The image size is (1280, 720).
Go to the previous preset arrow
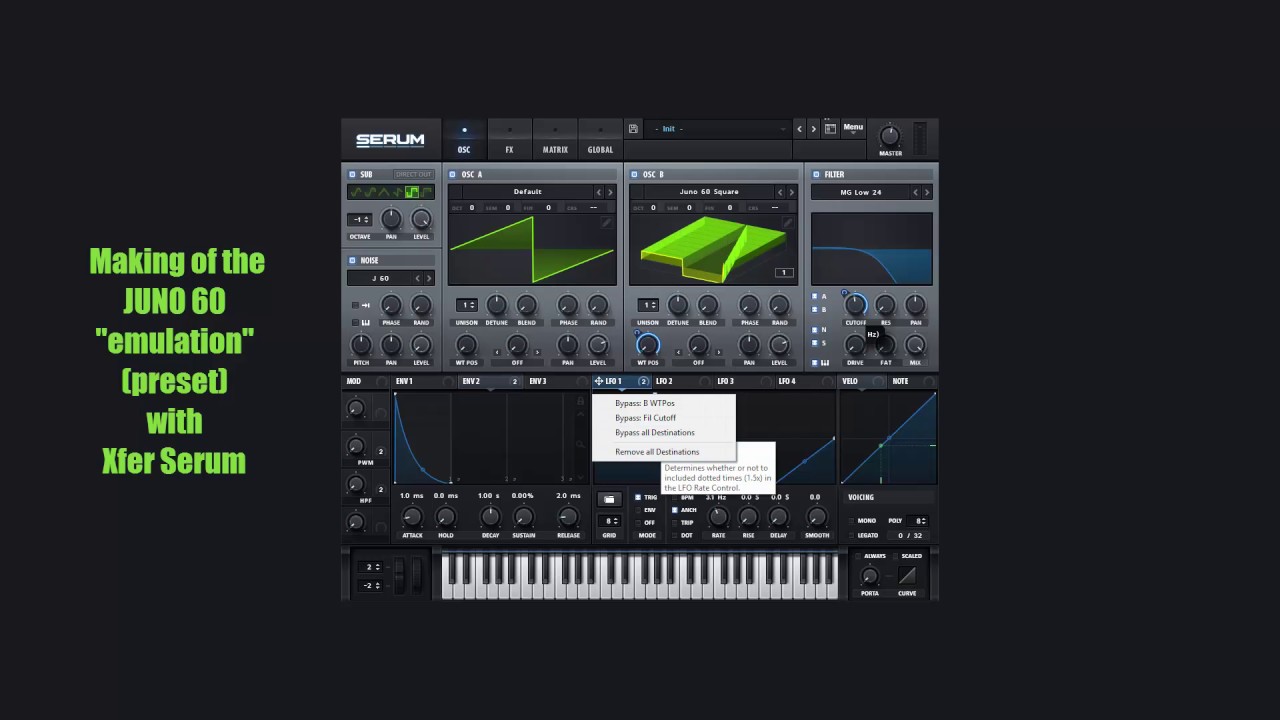799,129
